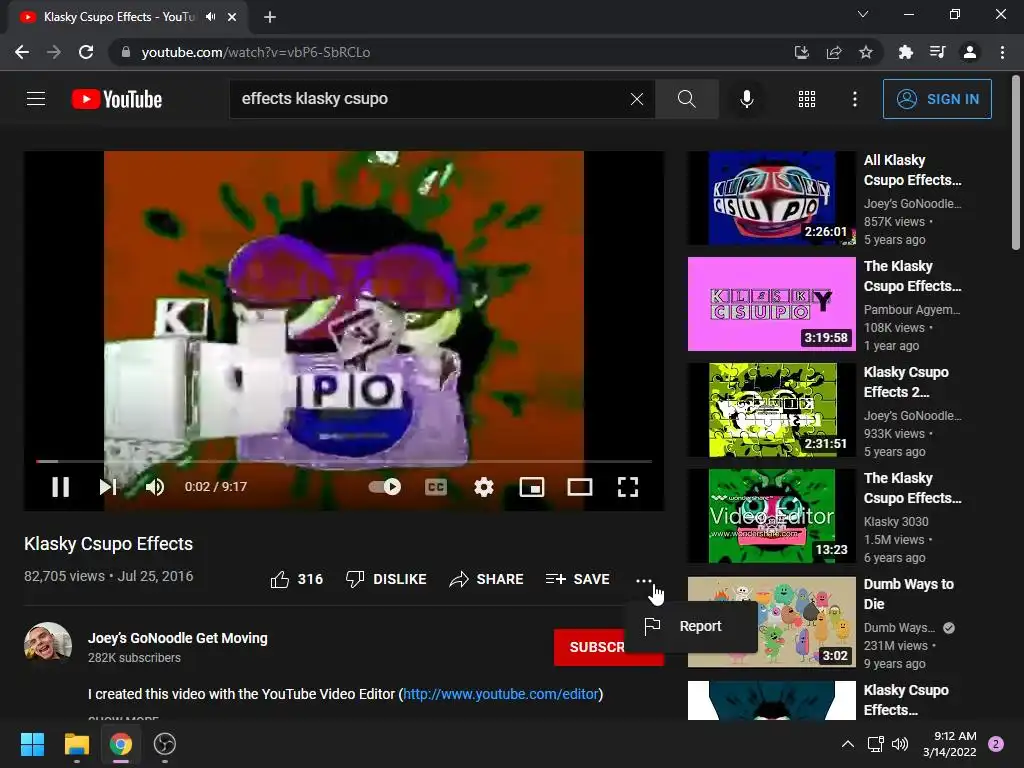Open the pink 3:19:58 video thumbnail

pos(772,304)
